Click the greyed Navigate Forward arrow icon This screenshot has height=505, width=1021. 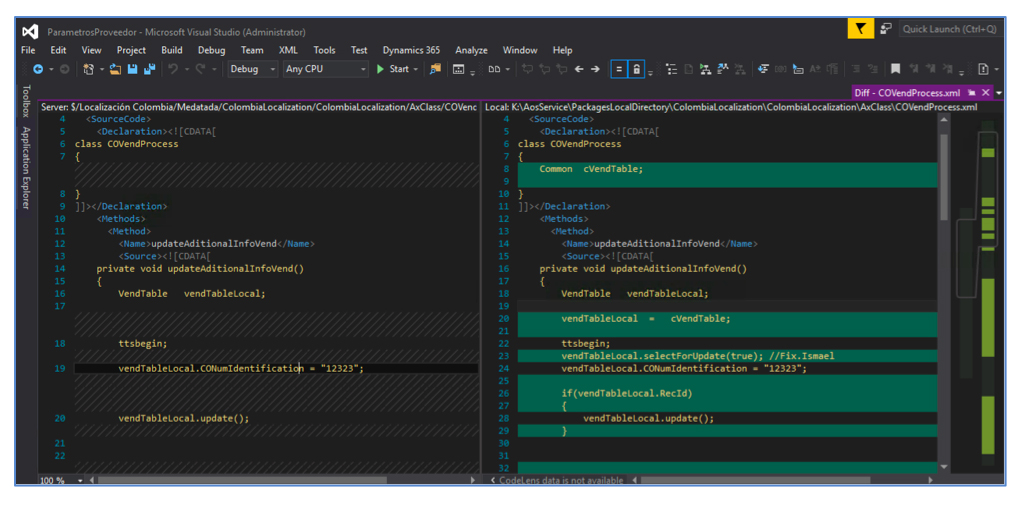point(64,69)
